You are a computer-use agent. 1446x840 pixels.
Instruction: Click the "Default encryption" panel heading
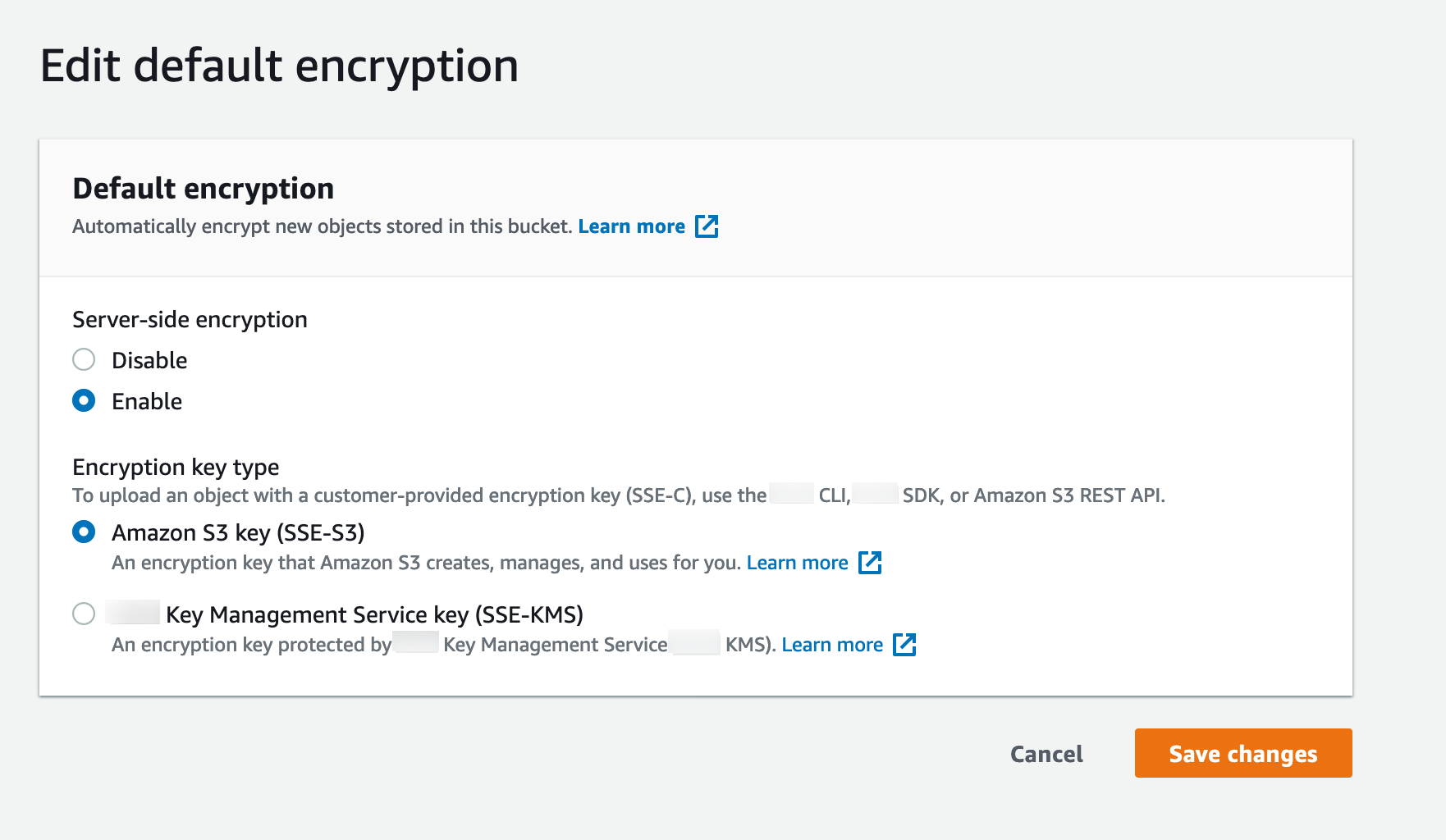tap(204, 189)
